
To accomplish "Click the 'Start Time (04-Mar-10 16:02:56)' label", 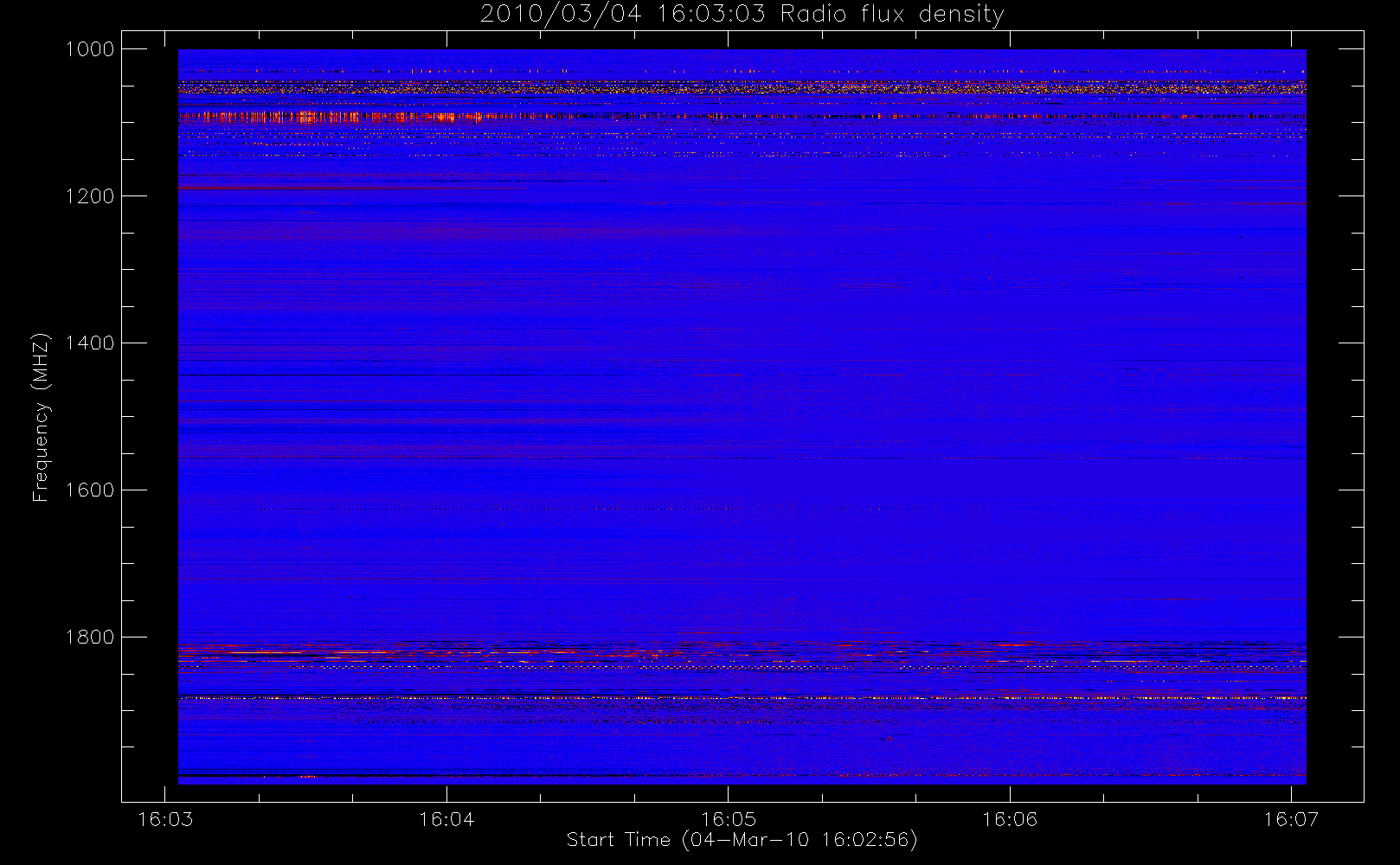I will (x=742, y=840).
